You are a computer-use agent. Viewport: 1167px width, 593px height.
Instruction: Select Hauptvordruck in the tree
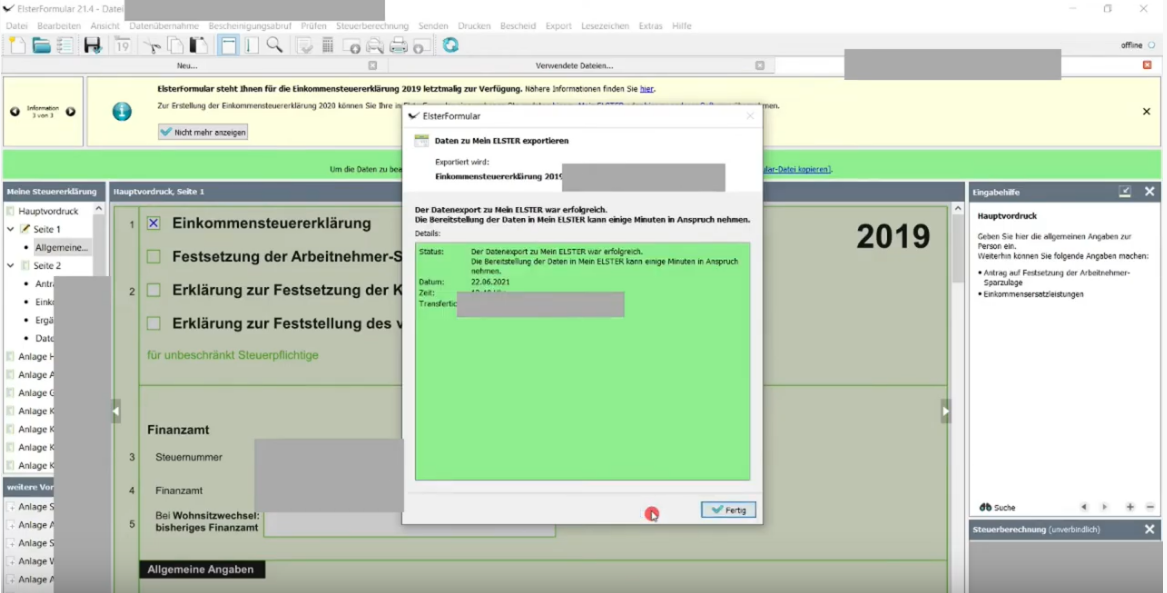click(48, 211)
